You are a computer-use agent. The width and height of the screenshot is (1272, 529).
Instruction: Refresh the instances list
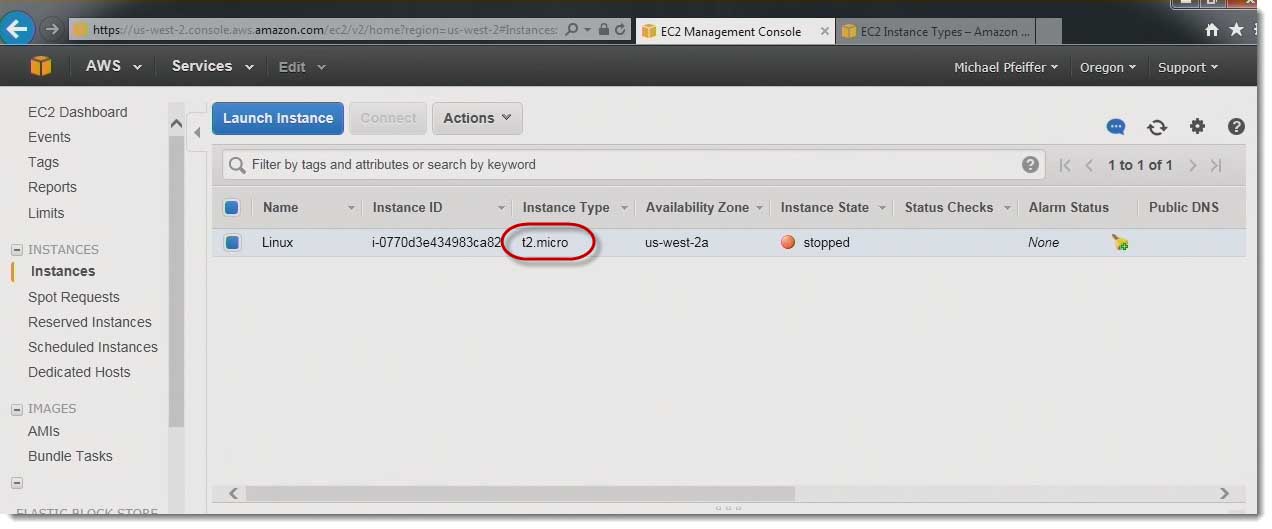(1157, 127)
